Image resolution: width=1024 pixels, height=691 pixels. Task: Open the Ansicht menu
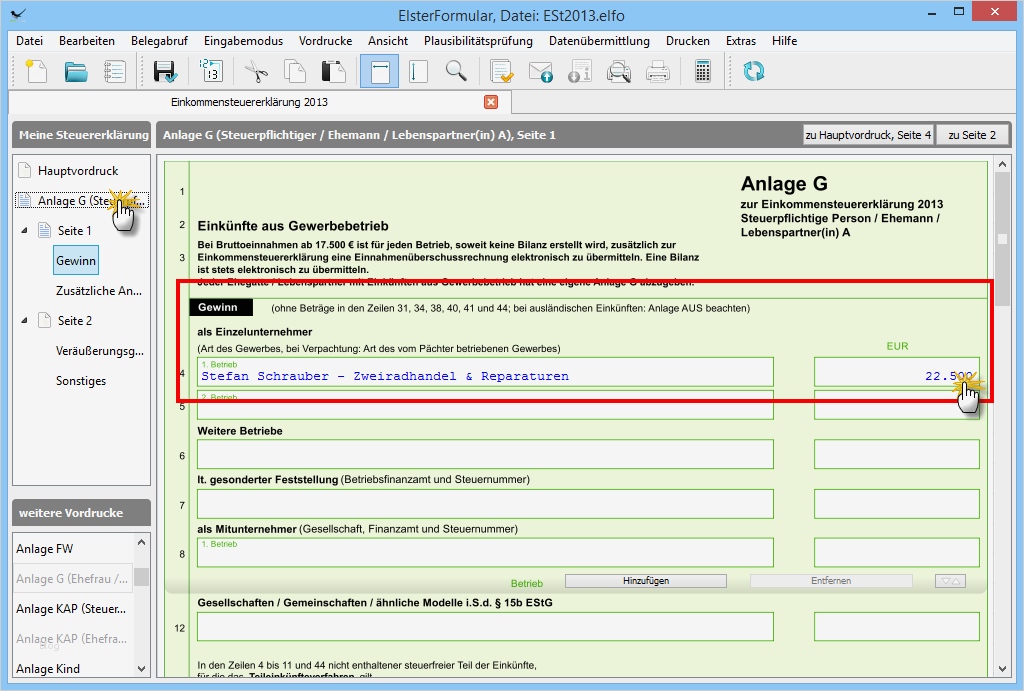pyautogui.click(x=388, y=40)
